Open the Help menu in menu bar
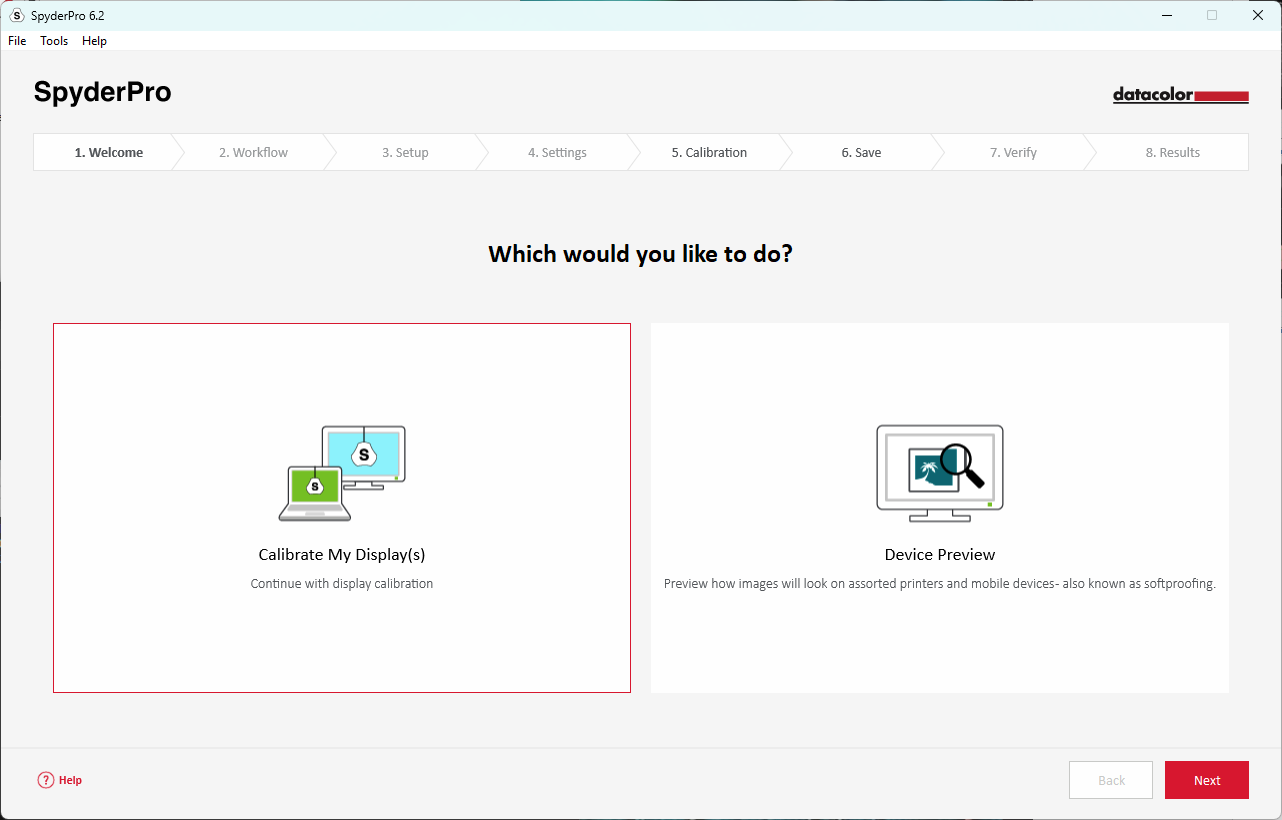 (94, 41)
